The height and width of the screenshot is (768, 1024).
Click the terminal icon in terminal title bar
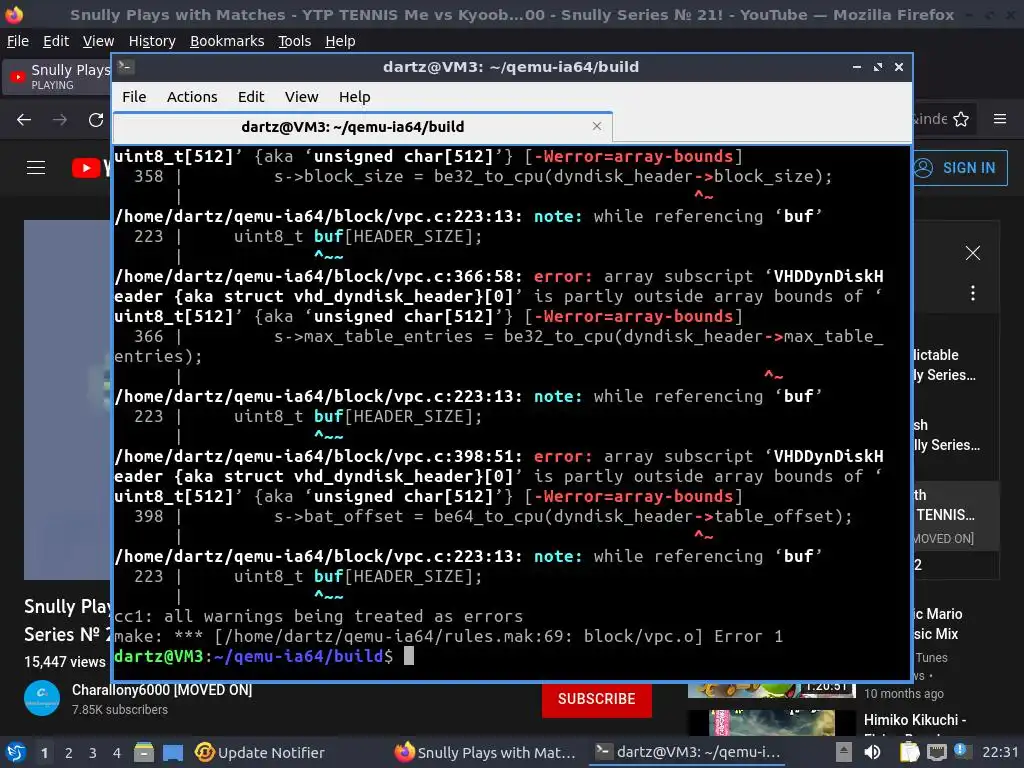125,66
